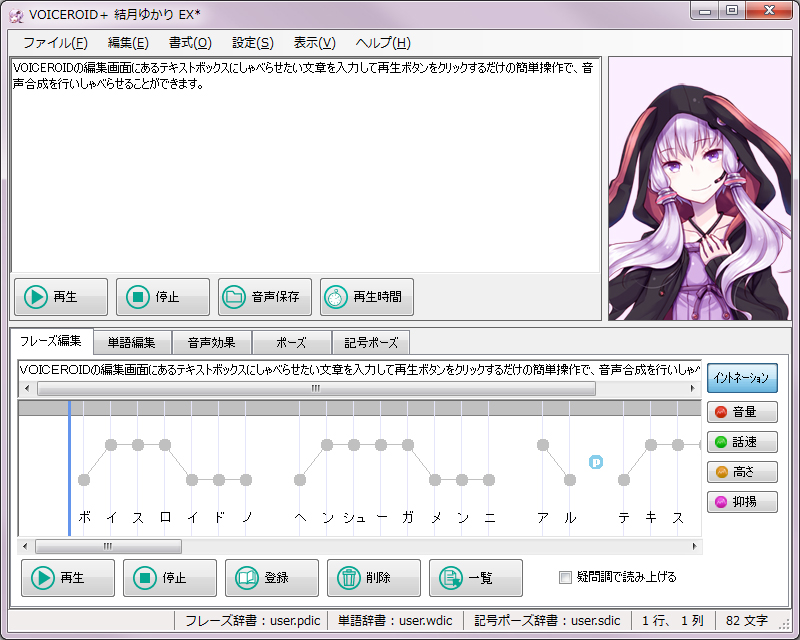800x640 pixels.
Task: Check duration with the 再生時間 stopwatch icon
Action: [x=367, y=297]
